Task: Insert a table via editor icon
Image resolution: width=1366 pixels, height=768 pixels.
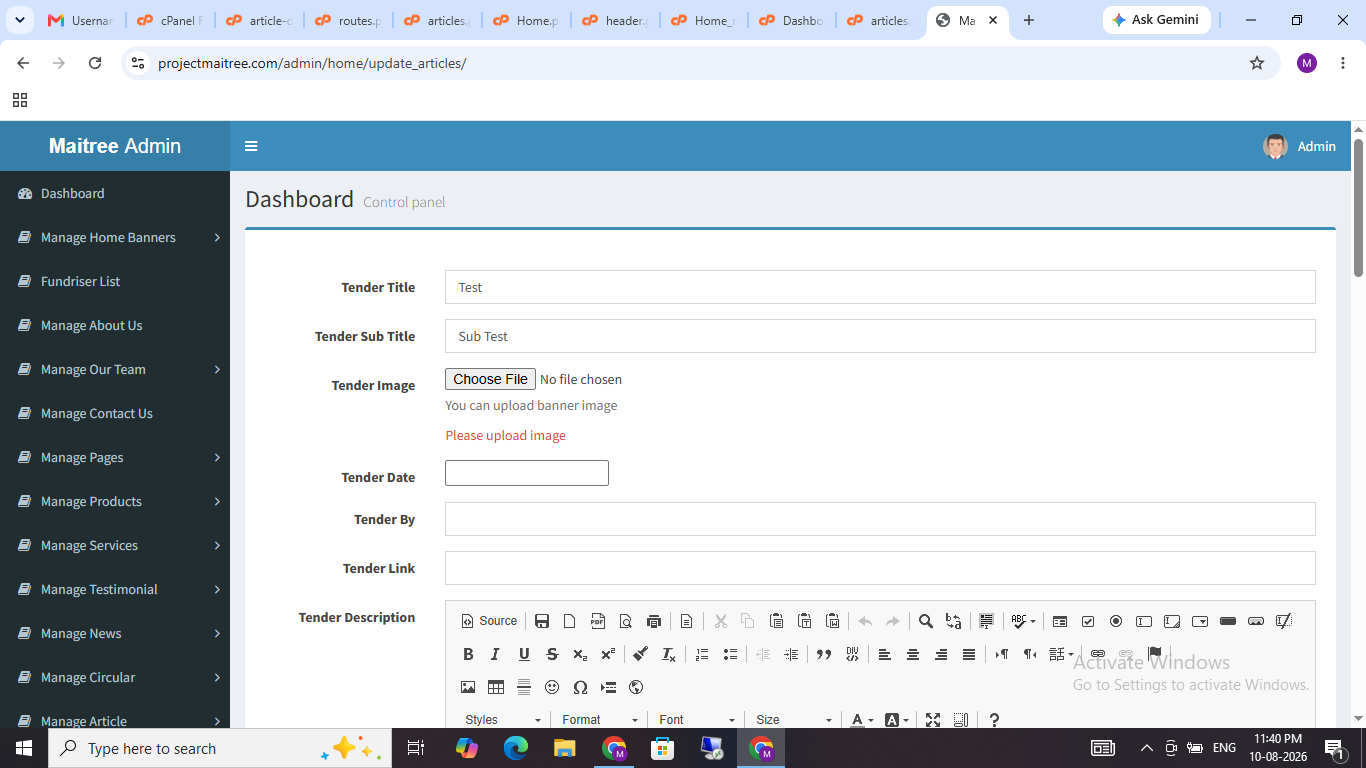Action: pyautogui.click(x=496, y=687)
